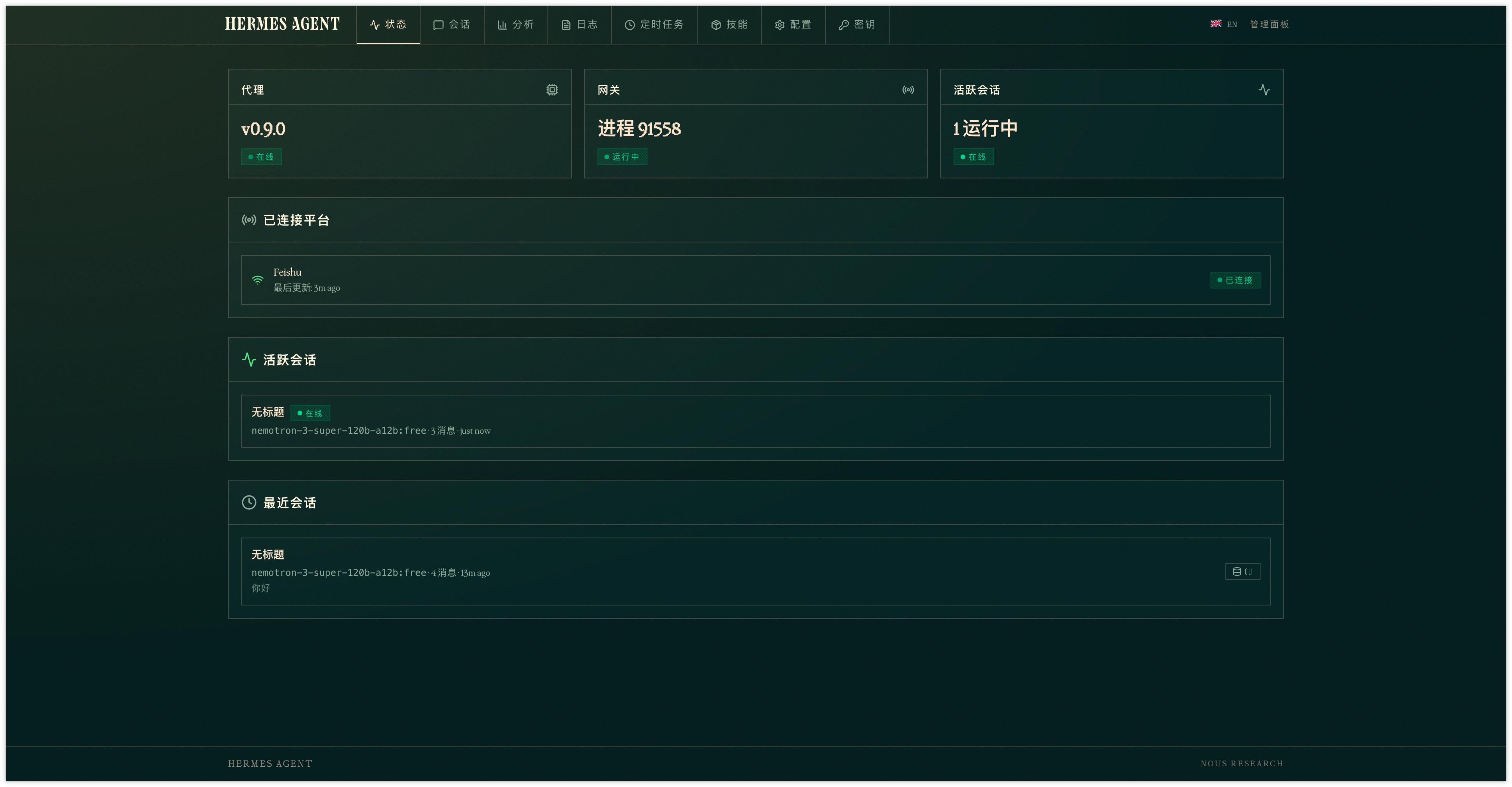Click the NOUS RESEARCH footer link

[x=1241, y=764]
